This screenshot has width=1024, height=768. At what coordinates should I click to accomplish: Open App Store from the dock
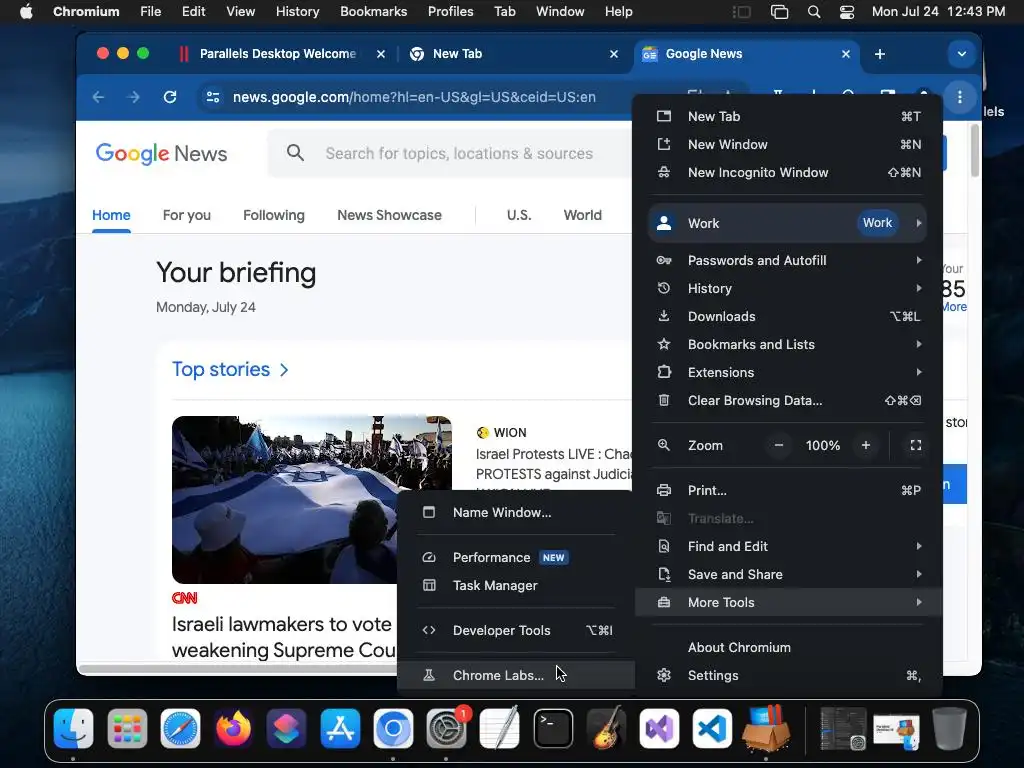click(x=340, y=728)
